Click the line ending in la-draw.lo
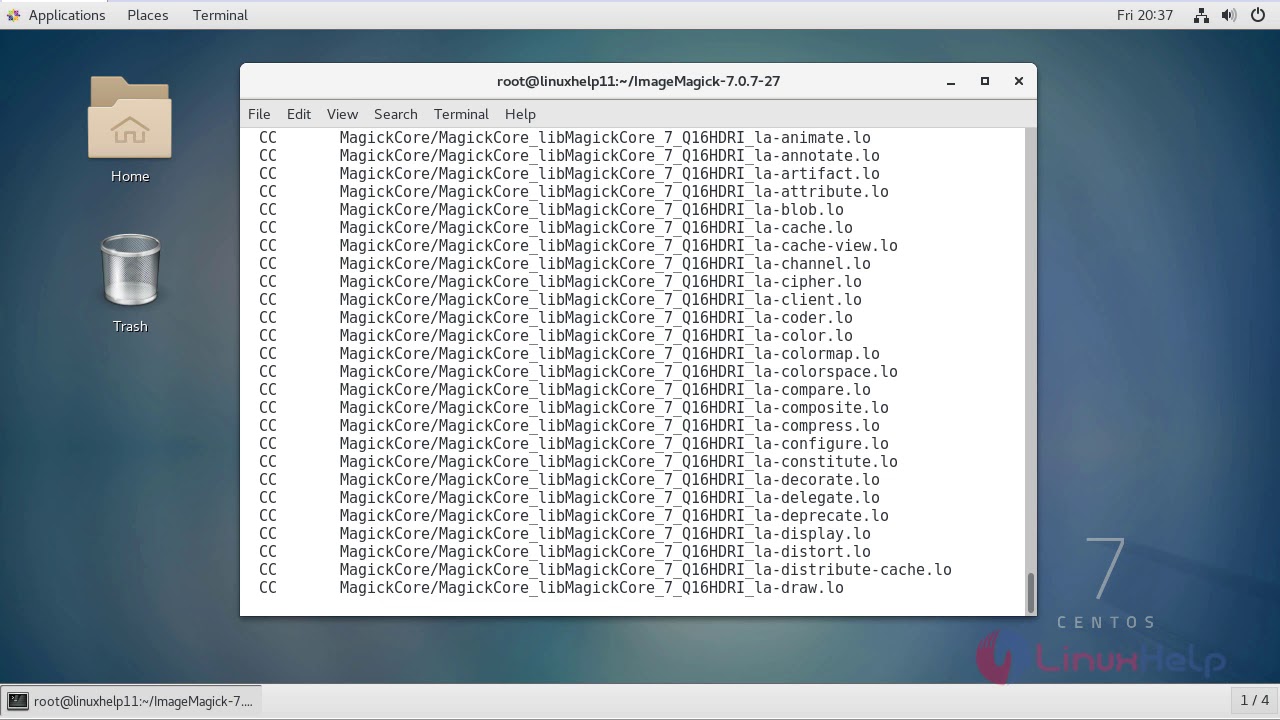The image size is (1280, 720). (551, 588)
